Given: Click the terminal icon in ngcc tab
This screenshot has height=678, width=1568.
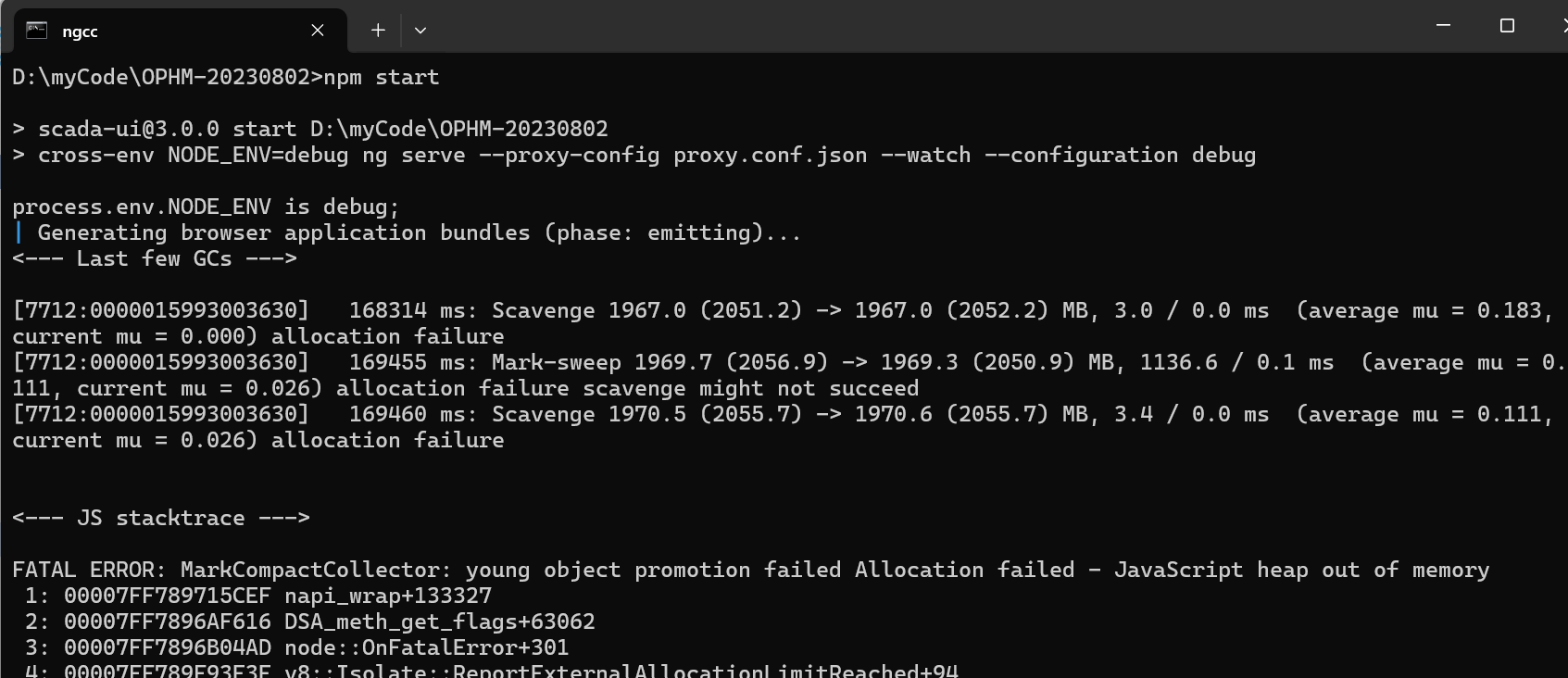Looking at the screenshot, I should tap(37, 31).
